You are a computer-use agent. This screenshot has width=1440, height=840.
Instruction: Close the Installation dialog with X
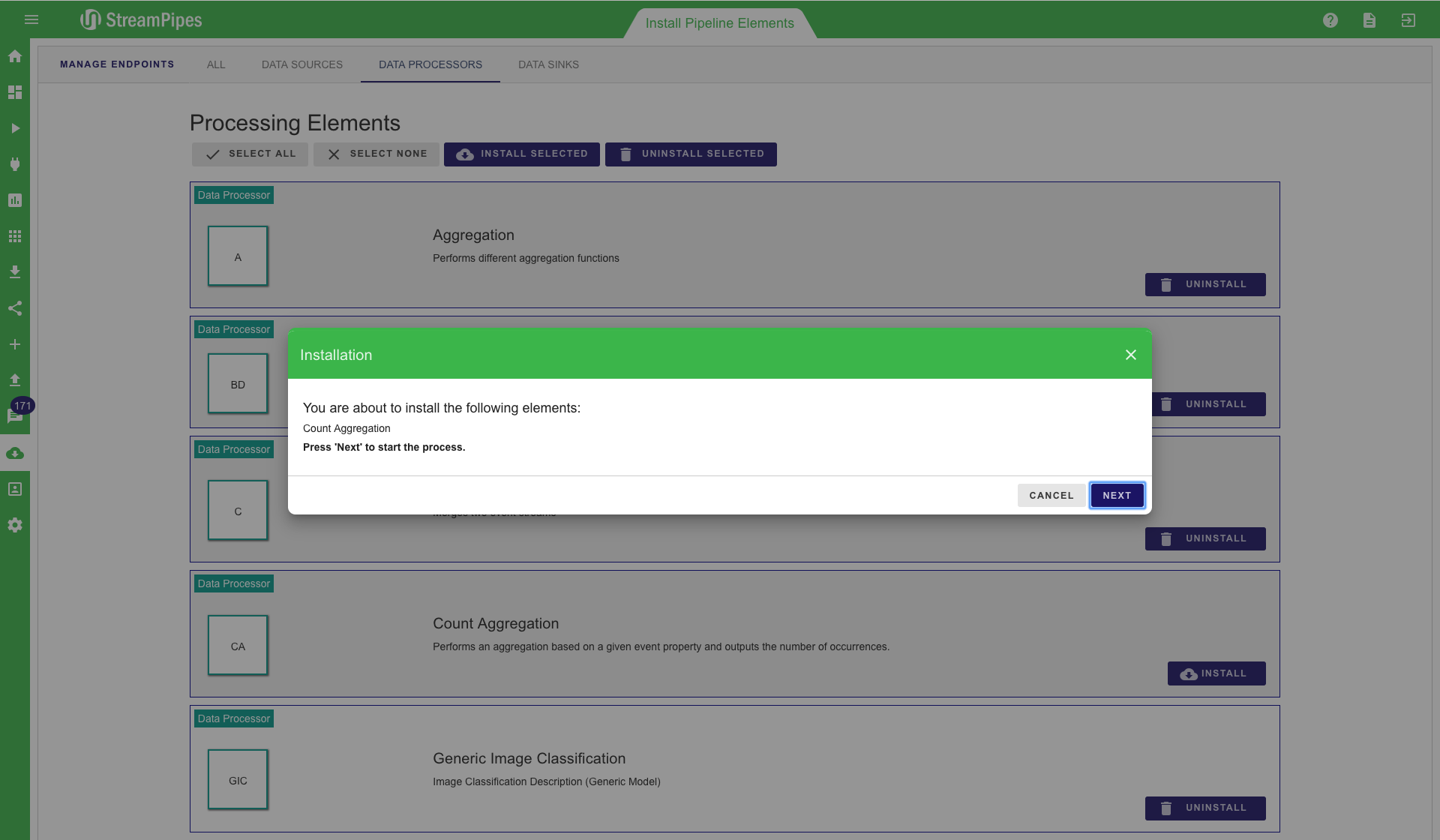[1131, 355]
